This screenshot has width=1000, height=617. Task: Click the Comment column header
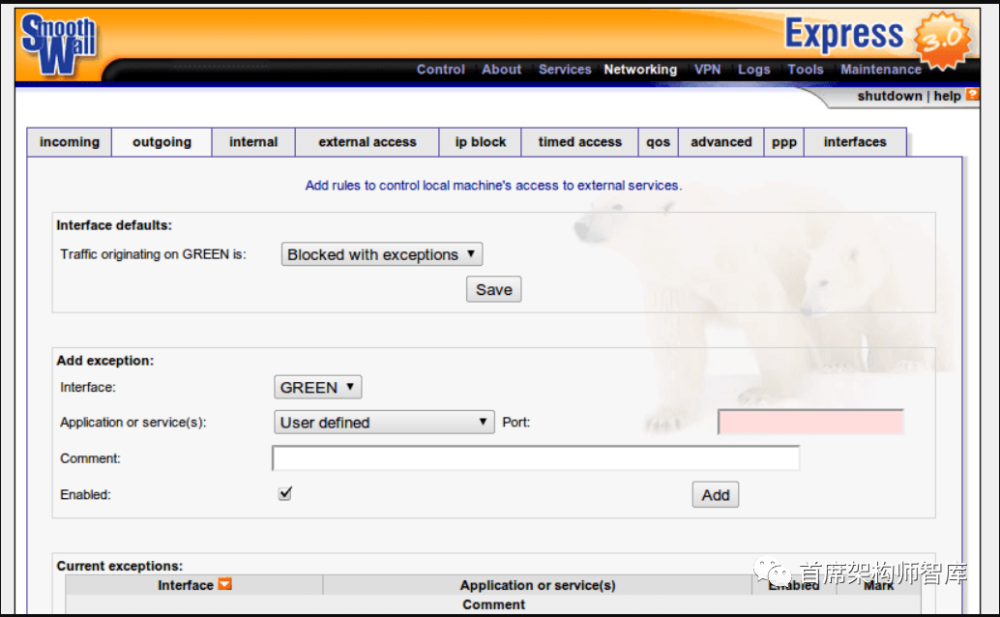494,604
